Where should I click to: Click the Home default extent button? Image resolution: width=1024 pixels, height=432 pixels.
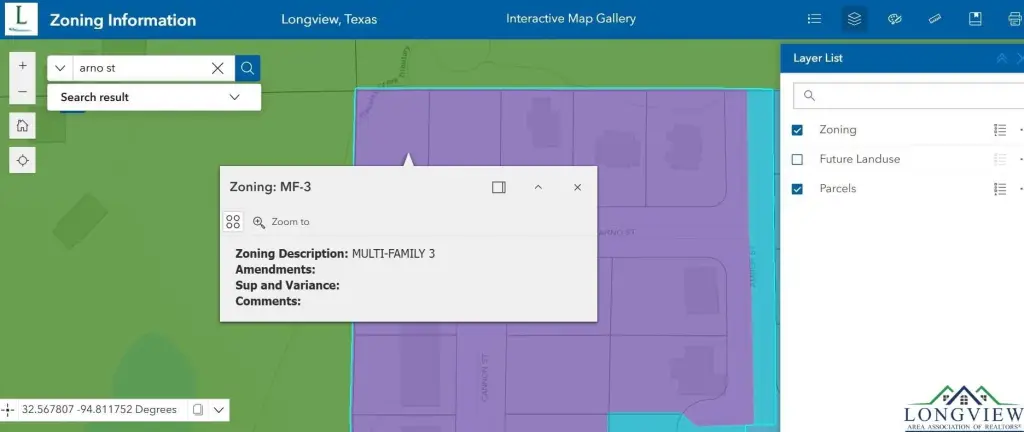click(23, 125)
